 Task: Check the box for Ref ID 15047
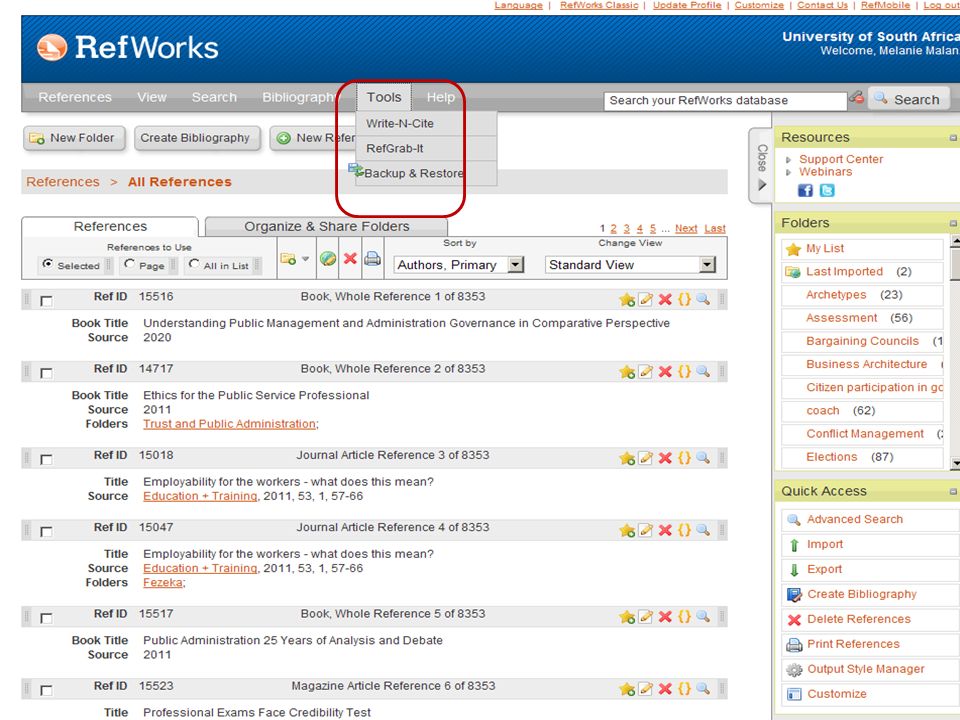[46, 531]
